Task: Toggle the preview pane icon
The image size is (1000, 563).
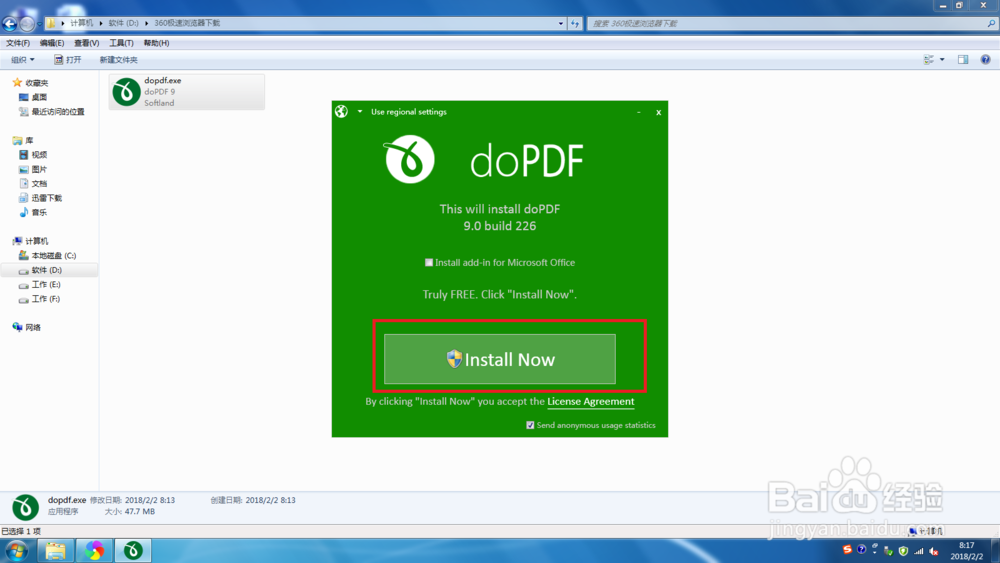Action: click(x=963, y=60)
